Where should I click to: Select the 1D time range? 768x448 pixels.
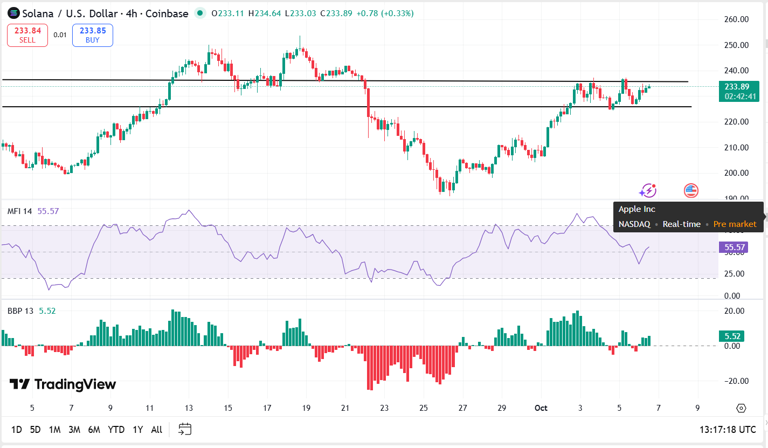pos(16,430)
